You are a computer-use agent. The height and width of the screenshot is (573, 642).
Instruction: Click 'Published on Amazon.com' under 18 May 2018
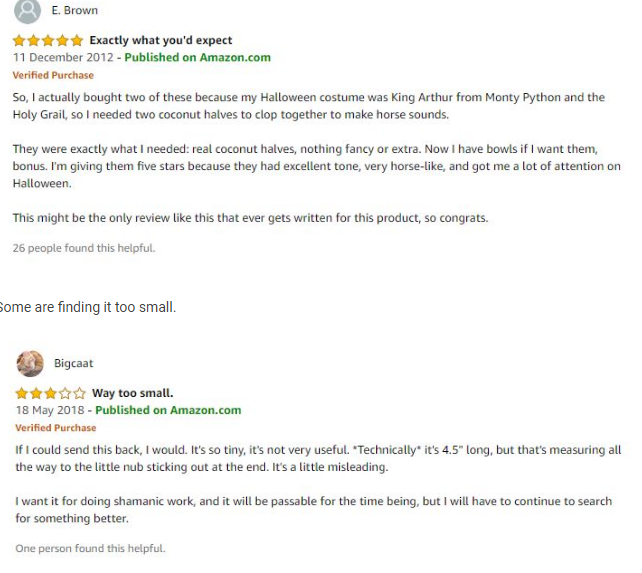pyautogui.click(x=168, y=410)
